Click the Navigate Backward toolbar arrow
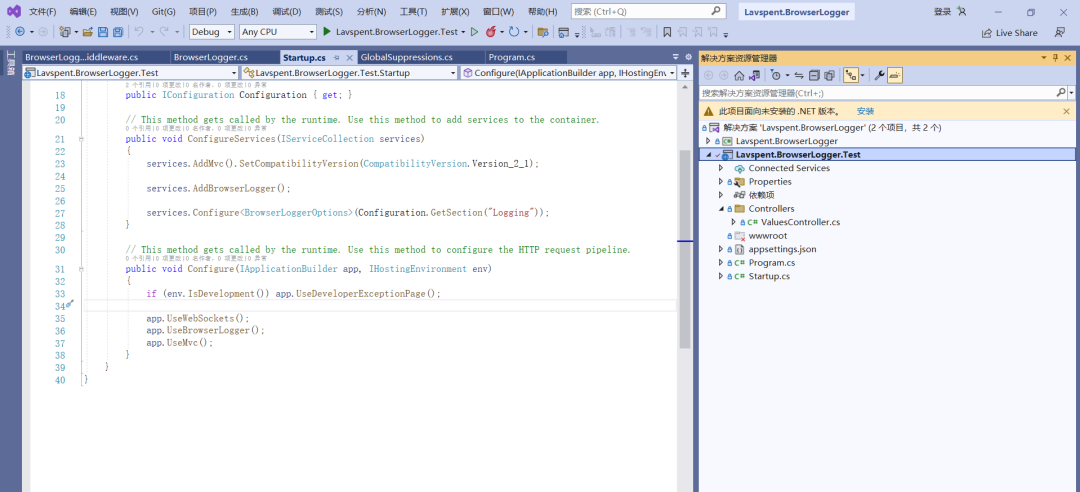Image resolution: width=1080 pixels, height=492 pixels. [x=19, y=32]
